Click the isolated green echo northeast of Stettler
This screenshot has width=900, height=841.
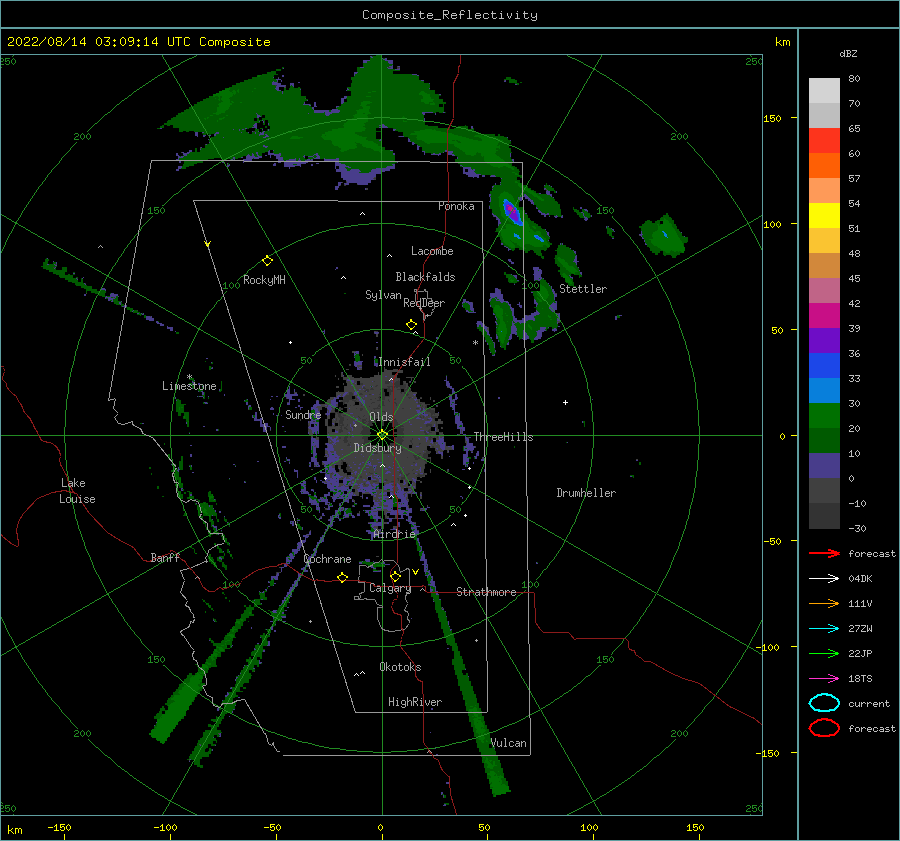pyautogui.click(x=664, y=236)
